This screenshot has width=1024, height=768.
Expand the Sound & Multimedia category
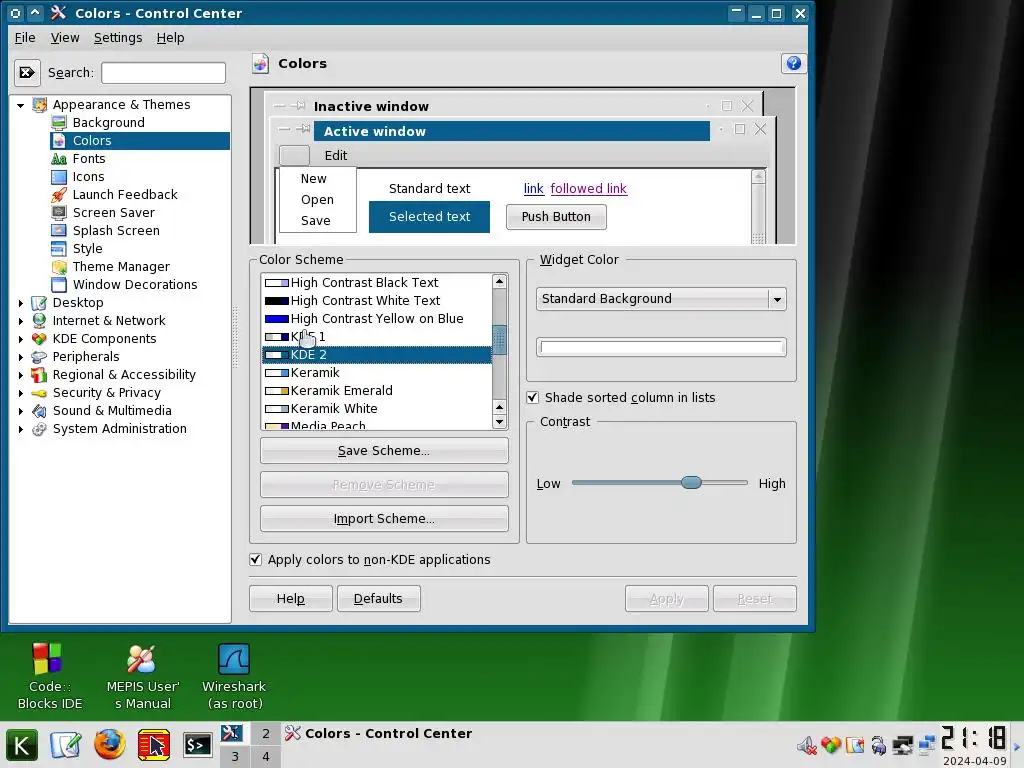click(x=21, y=411)
